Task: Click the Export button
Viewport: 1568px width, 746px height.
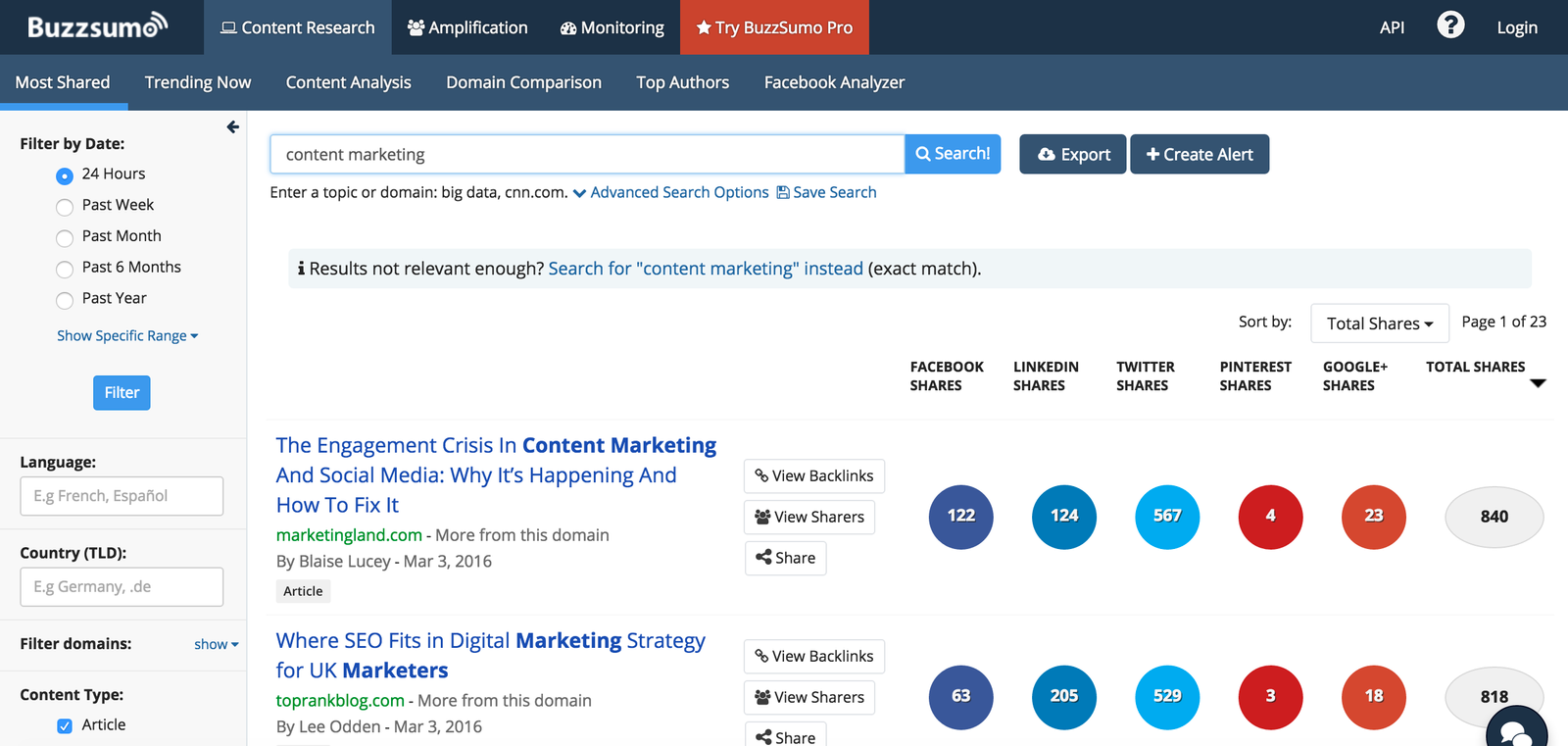Action: (1073, 154)
